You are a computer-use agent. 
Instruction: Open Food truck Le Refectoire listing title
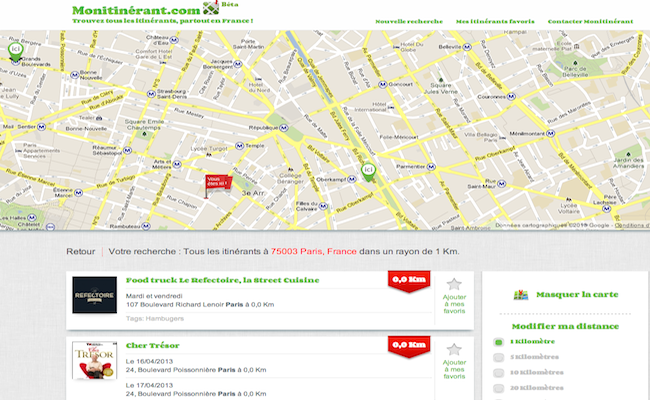click(x=223, y=280)
